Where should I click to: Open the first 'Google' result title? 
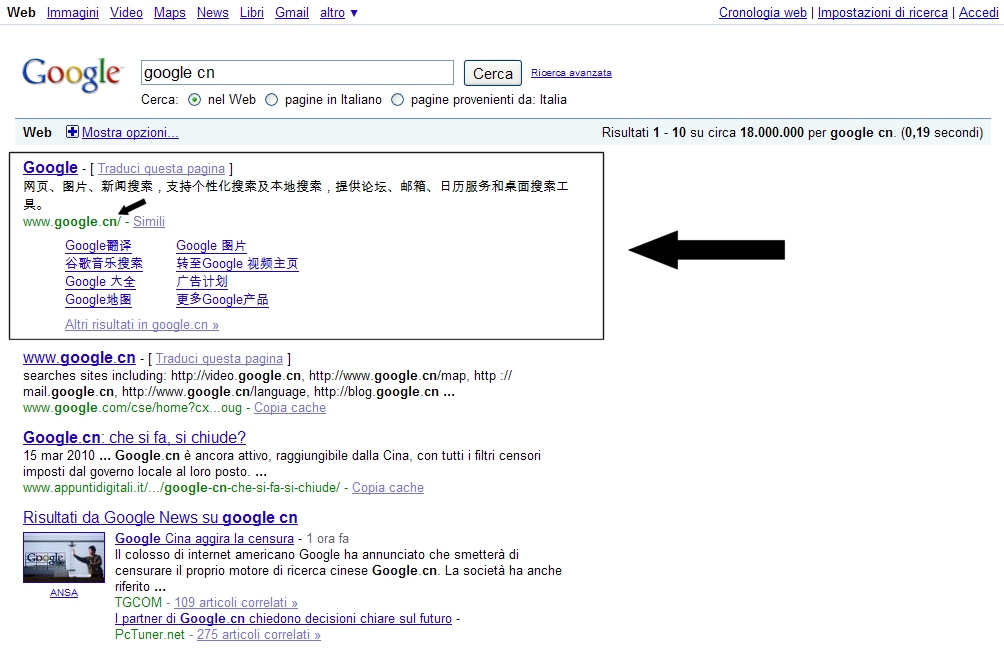pos(51,168)
